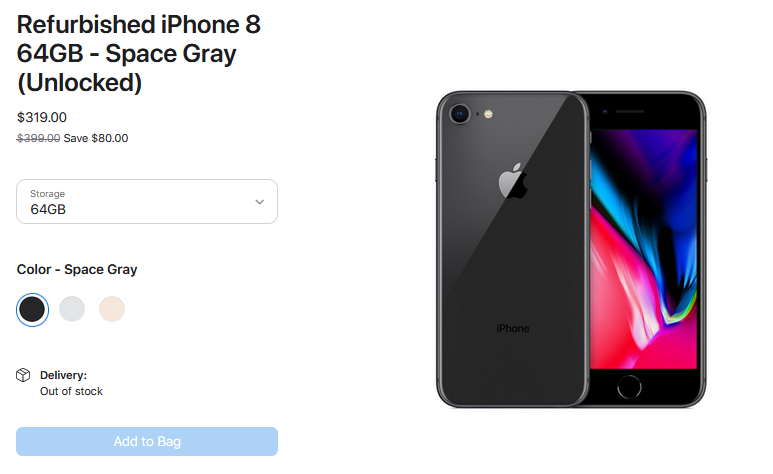Image resolution: width=773 pixels, height=474 pixels.
Task: Click the rear camera lens on the phone
Action: coord(460,114)
